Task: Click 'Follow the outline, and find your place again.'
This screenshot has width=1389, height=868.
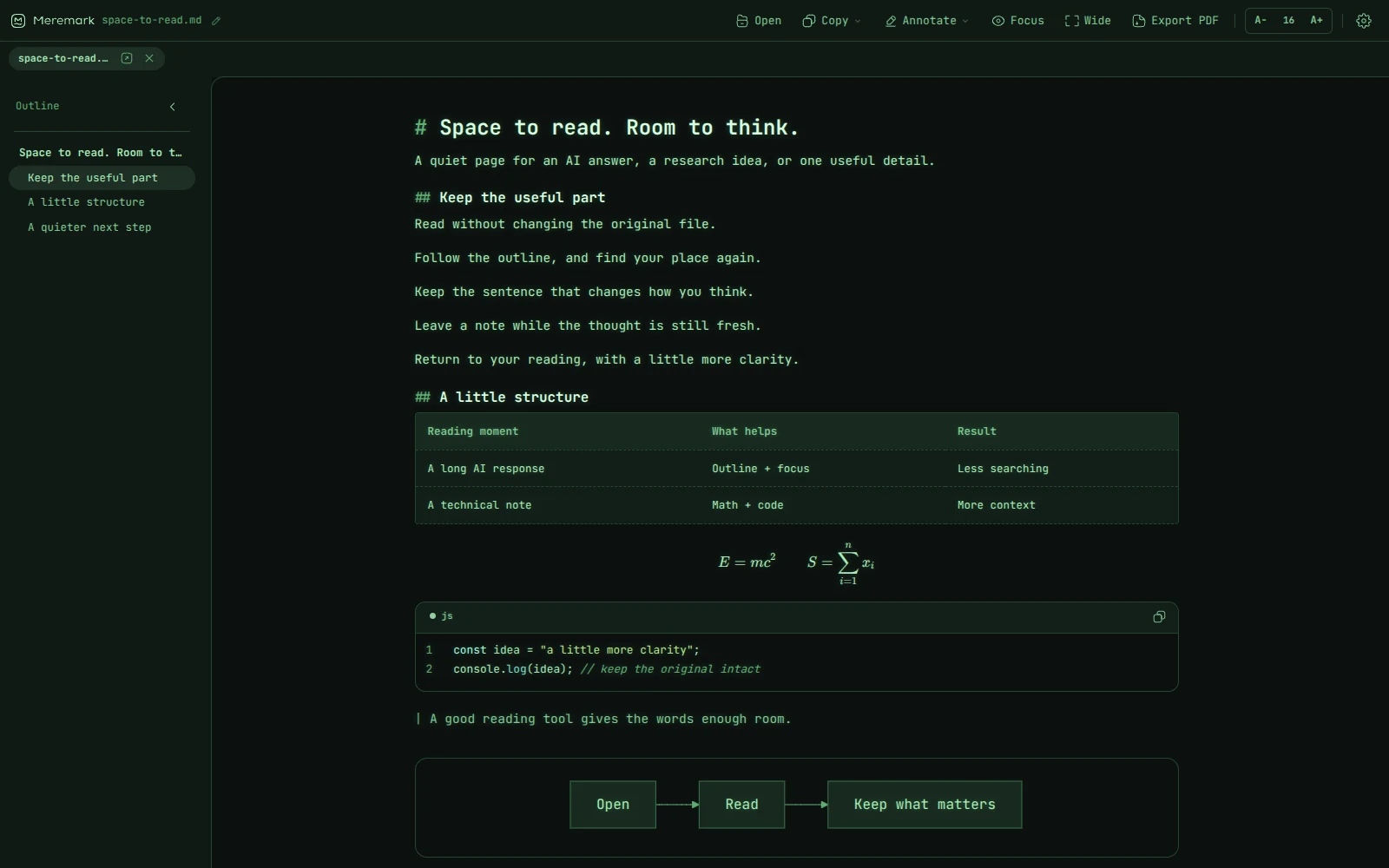Action: coord(588,259)
